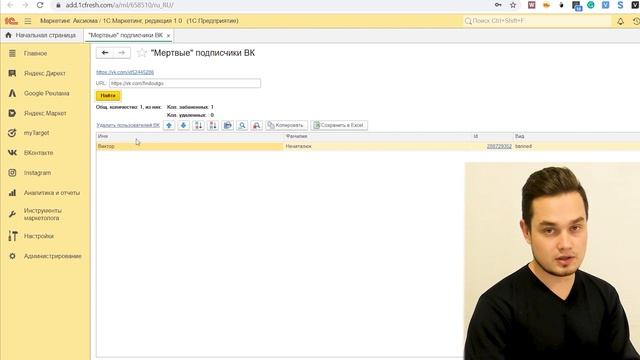This screenshot has width=640, height=360.
Task: Open the 1C main menu hamburger icon
Action: coord(28,21)
